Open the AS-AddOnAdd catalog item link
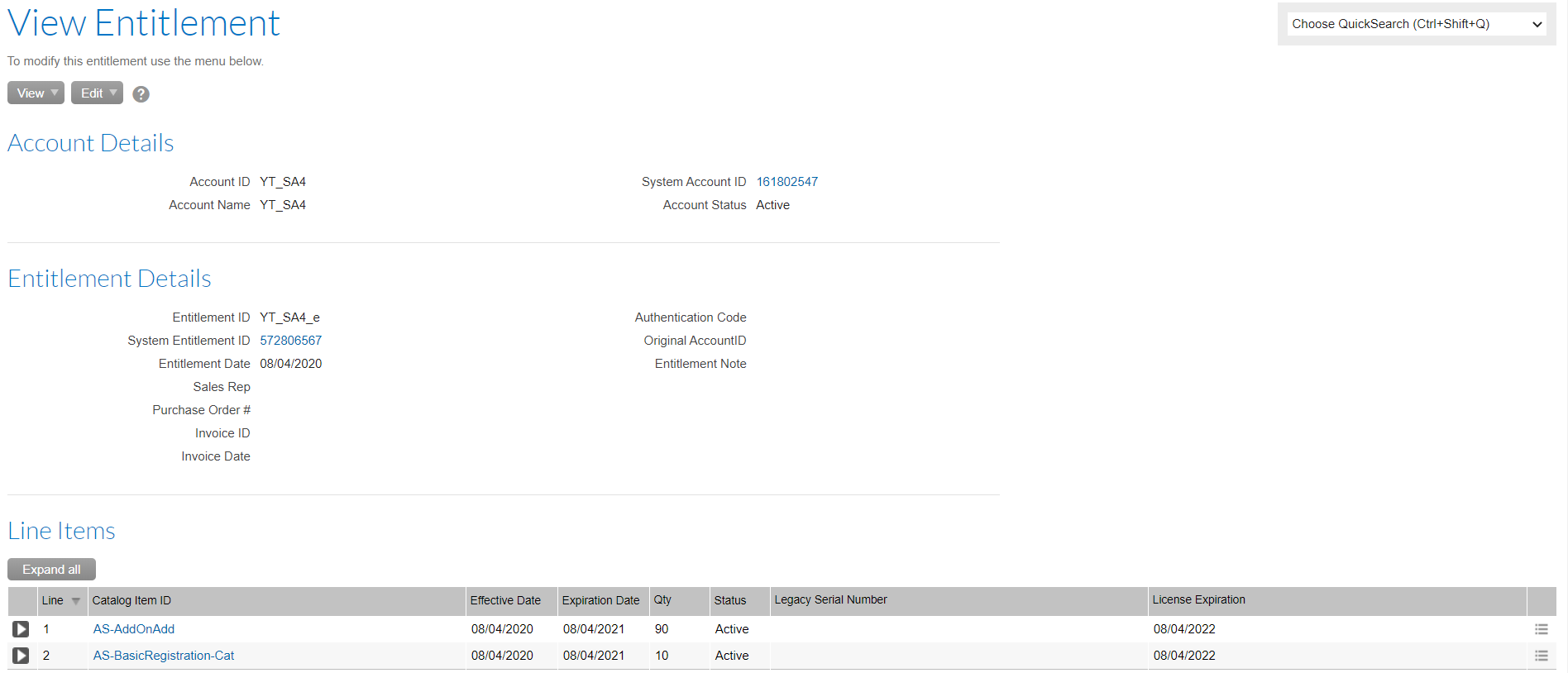This screenshot has width=1568, height=673. pos(134,629)
